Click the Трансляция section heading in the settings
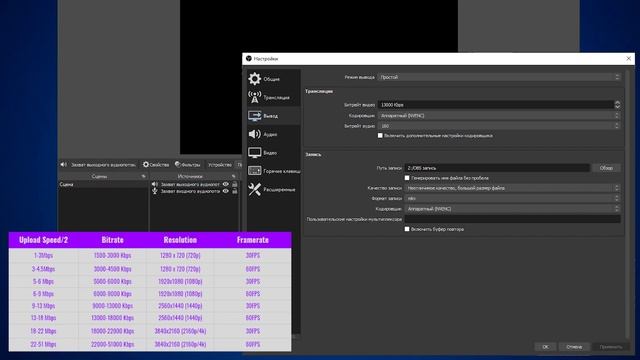Image resolution: width=640 pixels, height=360 pixels. pyautogui.click(x=319, y=91)
